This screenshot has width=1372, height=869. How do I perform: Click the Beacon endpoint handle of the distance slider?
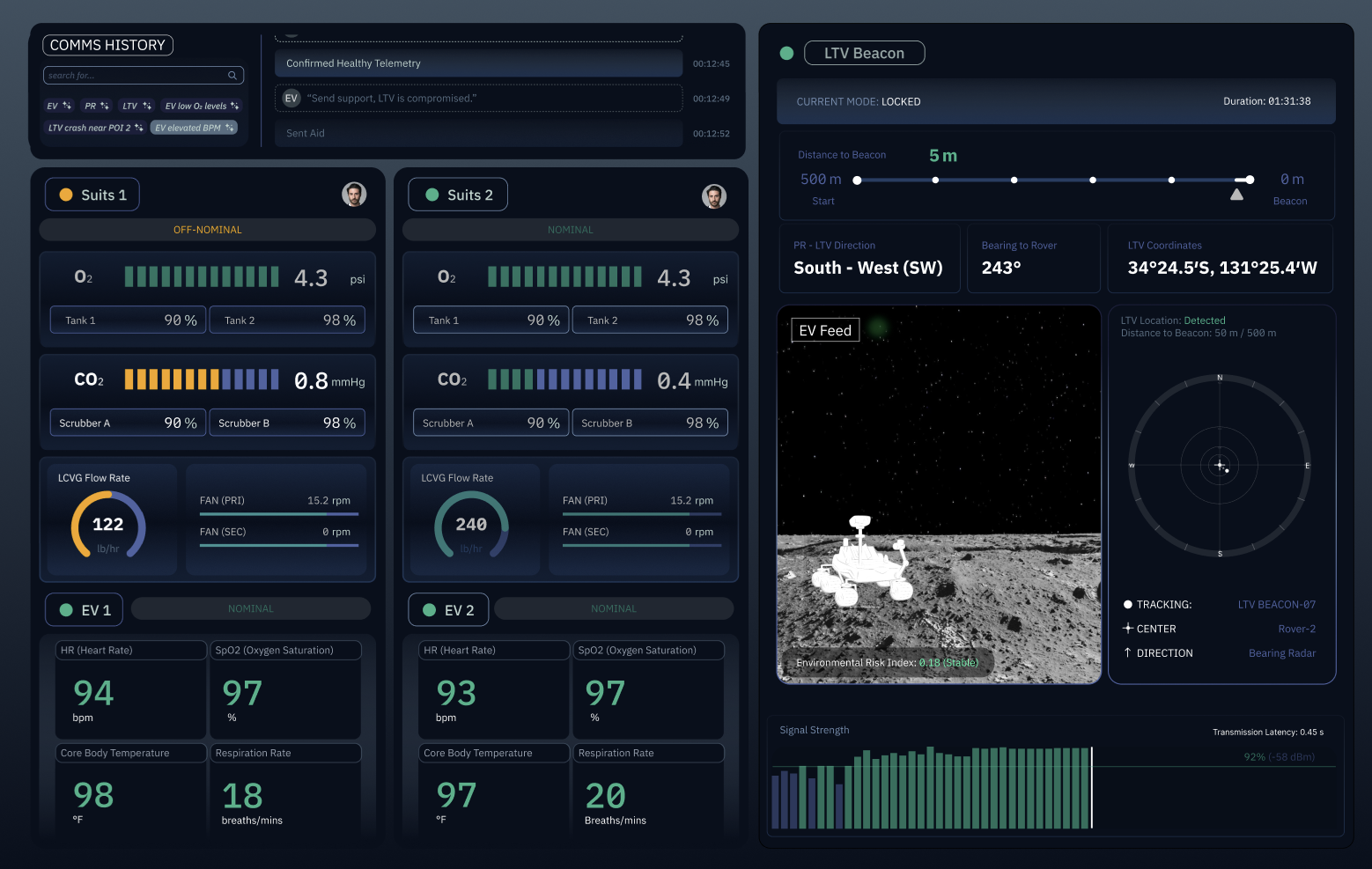pos(1250,180)
